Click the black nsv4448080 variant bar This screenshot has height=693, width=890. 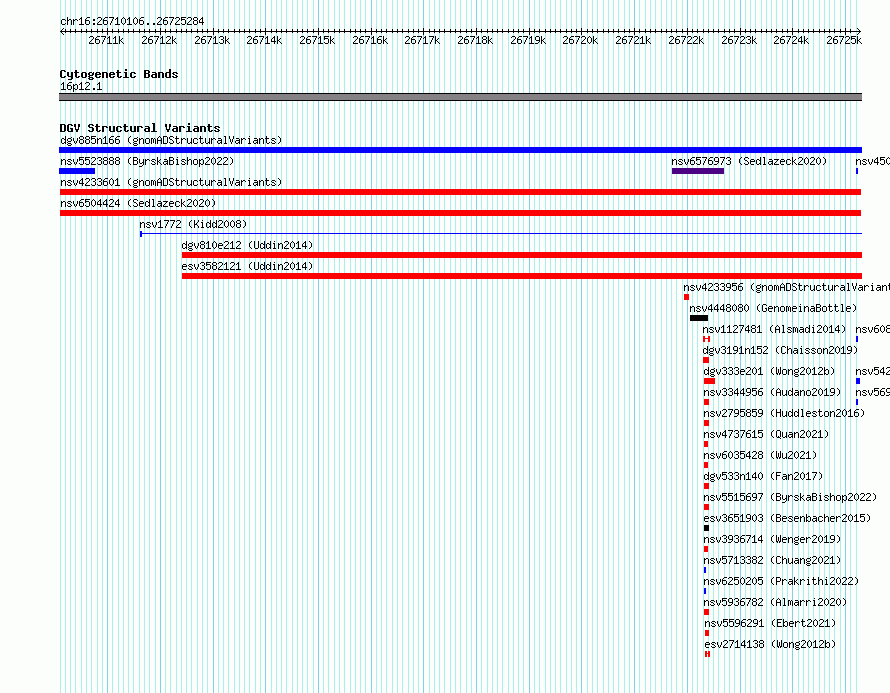(x=699, y=318)
